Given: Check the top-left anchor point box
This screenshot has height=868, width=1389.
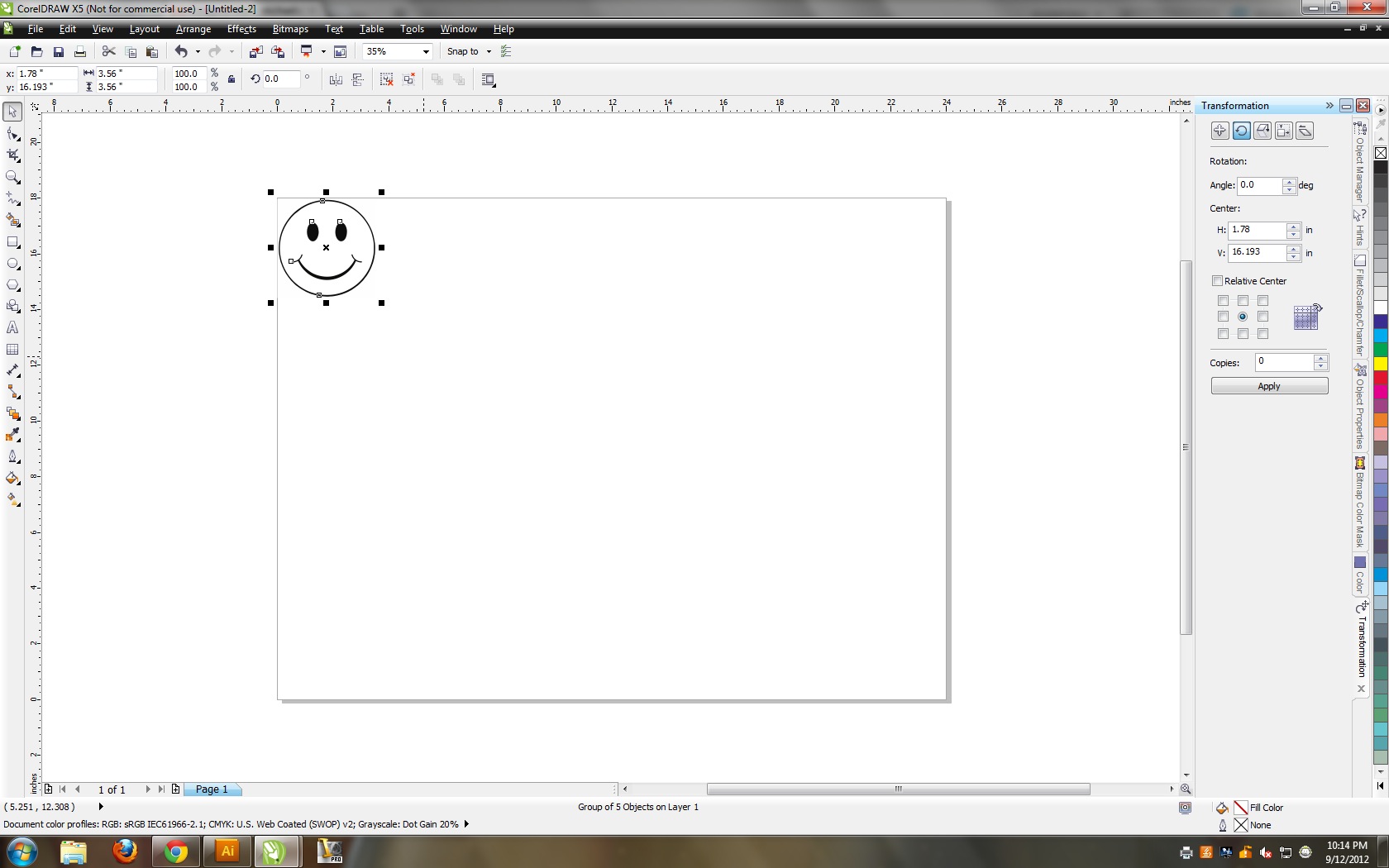Looking at the screenshot, I should coord(1223,301).
